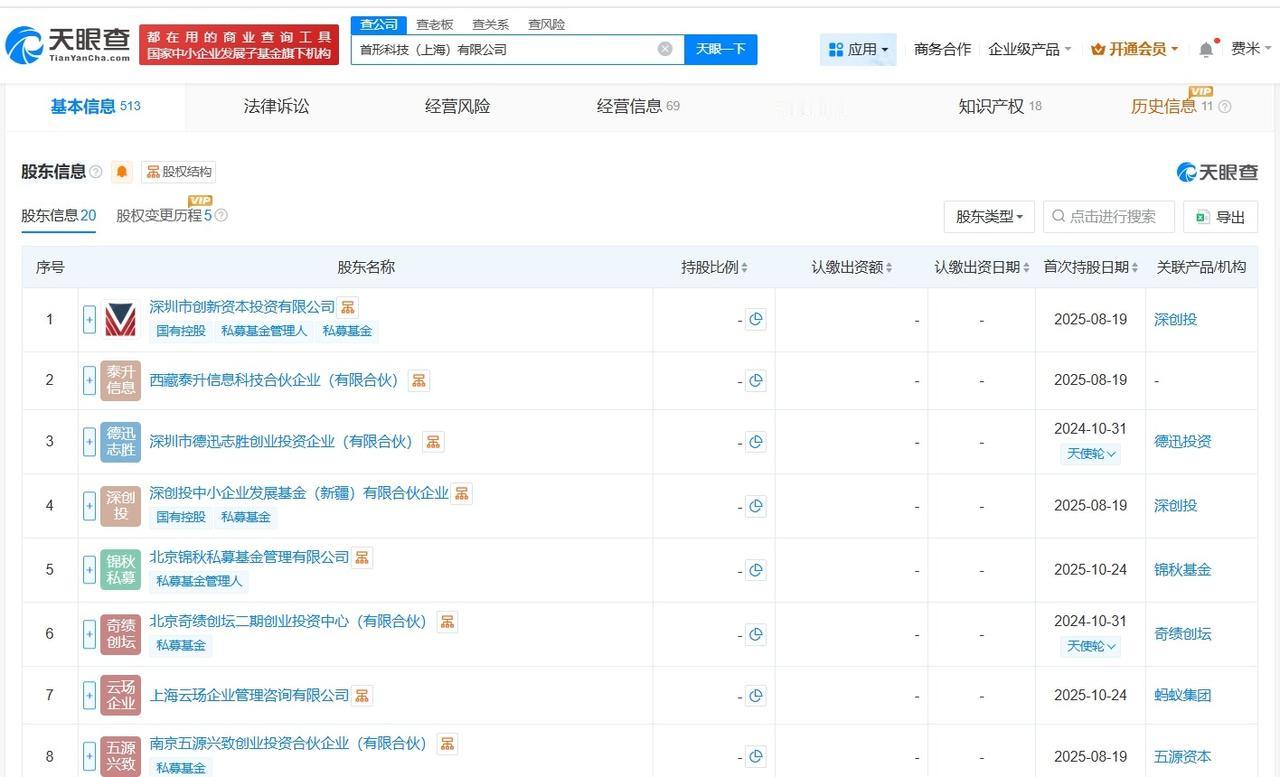Image resolution: width=1280 pixels, height=777 pixels.
Task: Click the 天眼一下 search button
Action: 721,49
